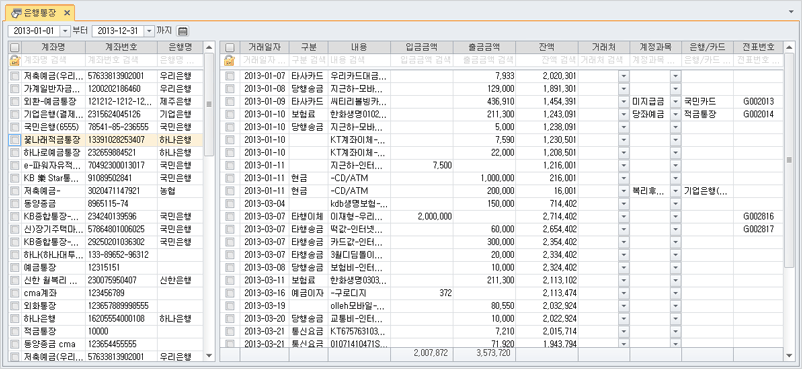The height and width of the screenshot is (369, 802).
Task: Focus the 입금금액 검색 filter field
Action: point(421,60)
